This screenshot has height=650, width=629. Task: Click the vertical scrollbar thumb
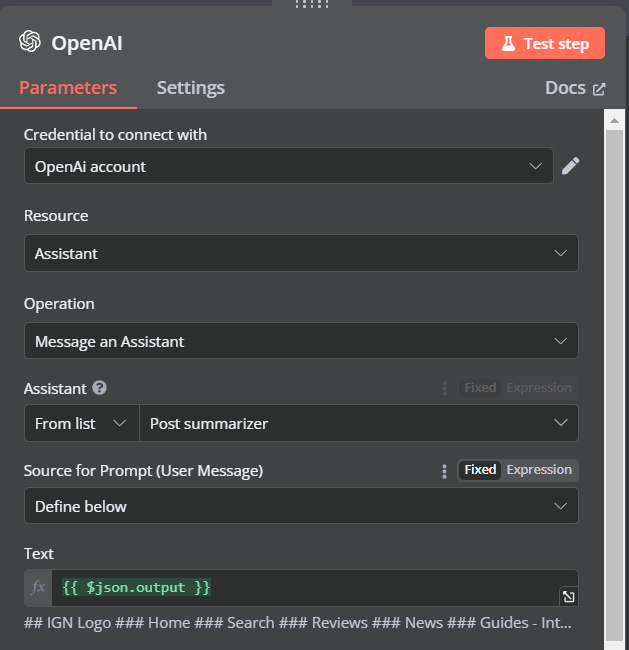point(614,386)
